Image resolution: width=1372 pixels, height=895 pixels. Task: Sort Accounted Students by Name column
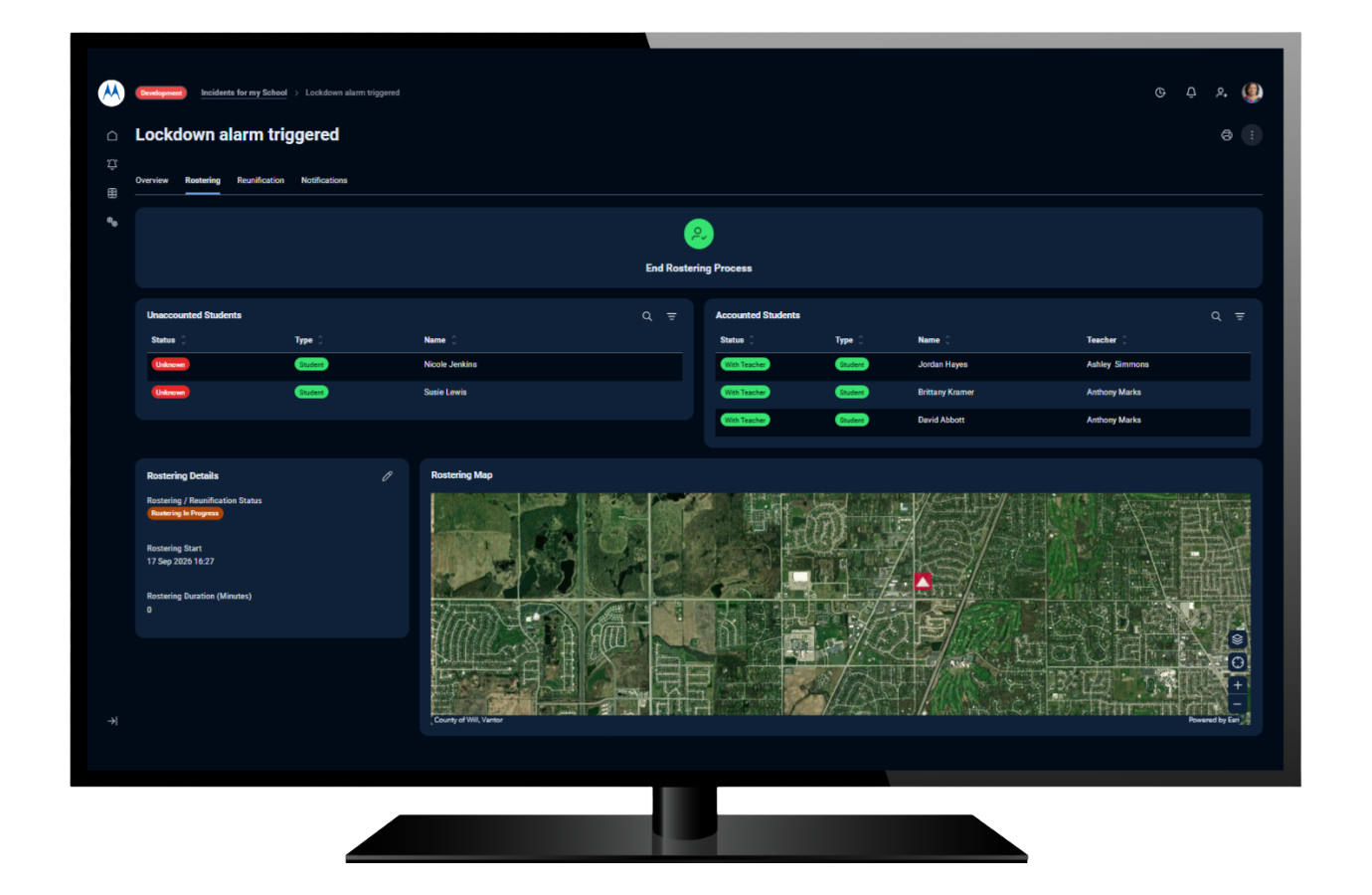point(935,340)
